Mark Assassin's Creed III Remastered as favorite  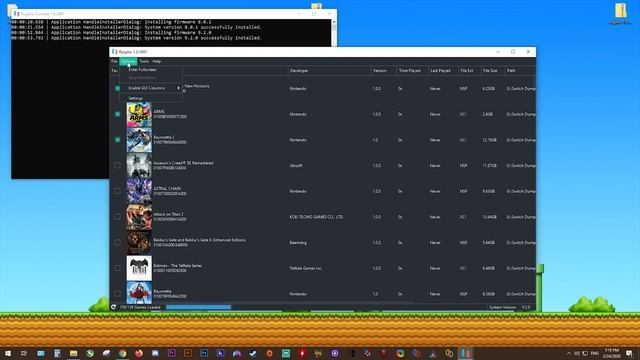[x=118, y=165]
